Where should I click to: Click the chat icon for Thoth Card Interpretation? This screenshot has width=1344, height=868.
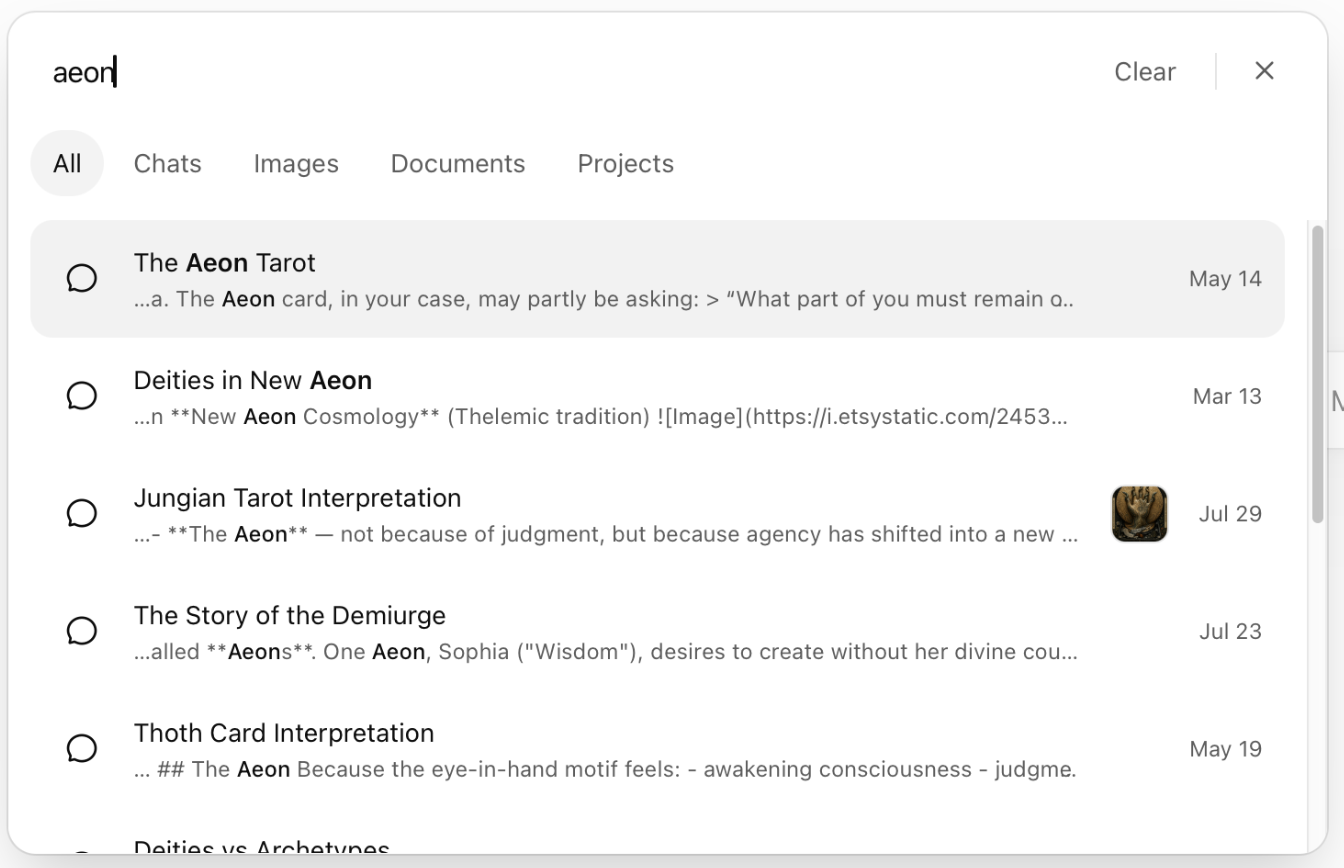point(82,749)
